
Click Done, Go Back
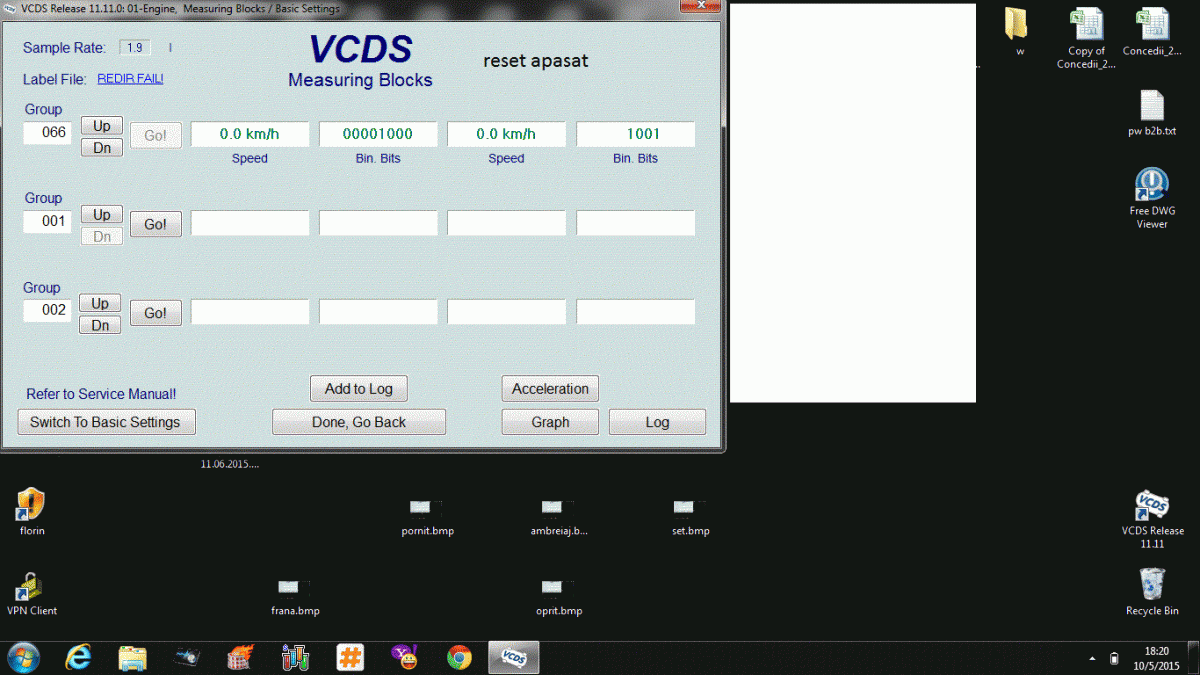coord(359,422)
